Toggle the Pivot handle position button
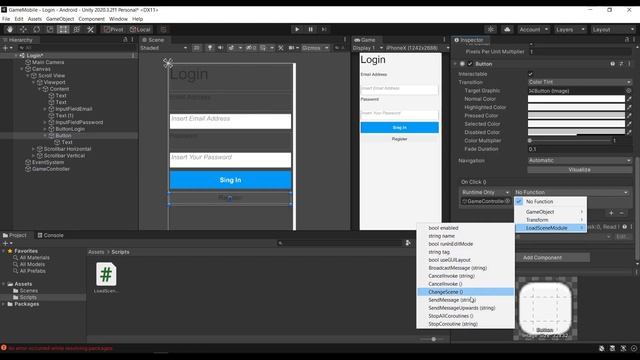 [x=113, y=29]
